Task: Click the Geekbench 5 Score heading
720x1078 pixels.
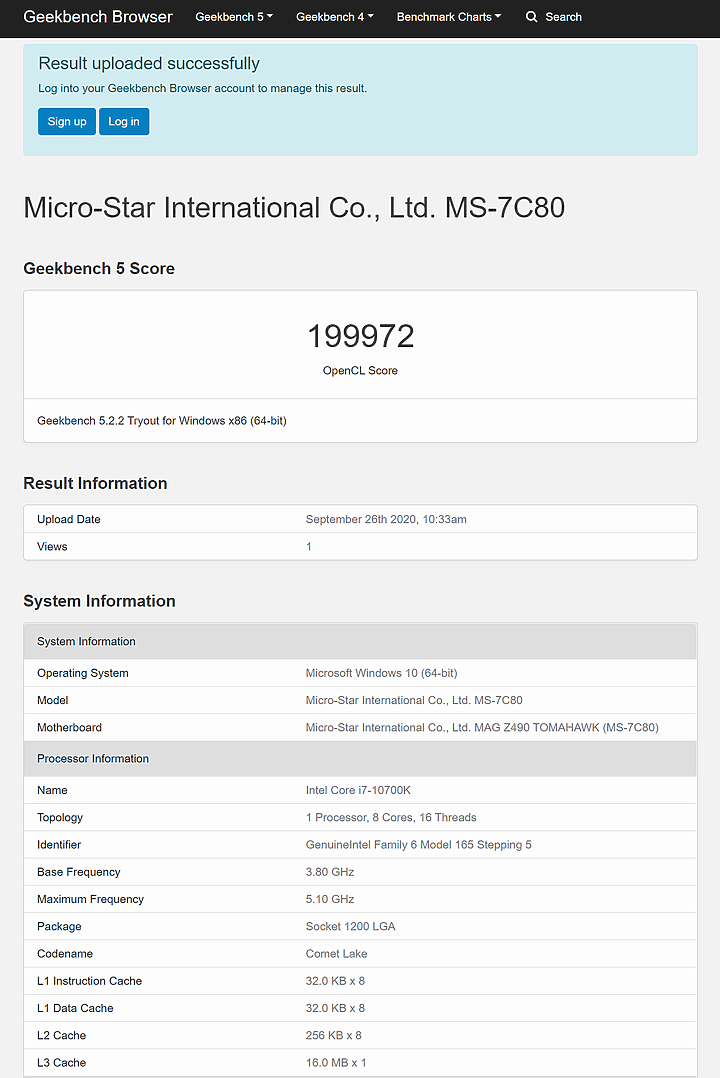Action: (99, 268)
